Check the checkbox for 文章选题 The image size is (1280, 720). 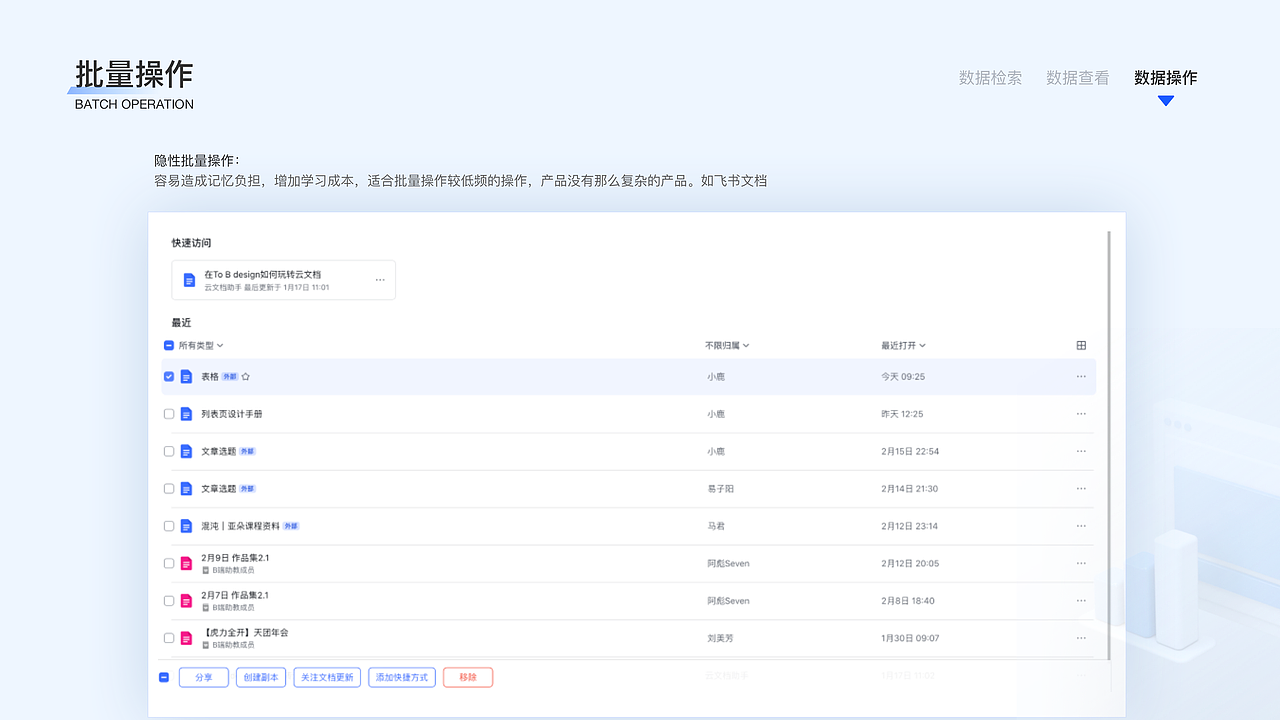[169, 451]
